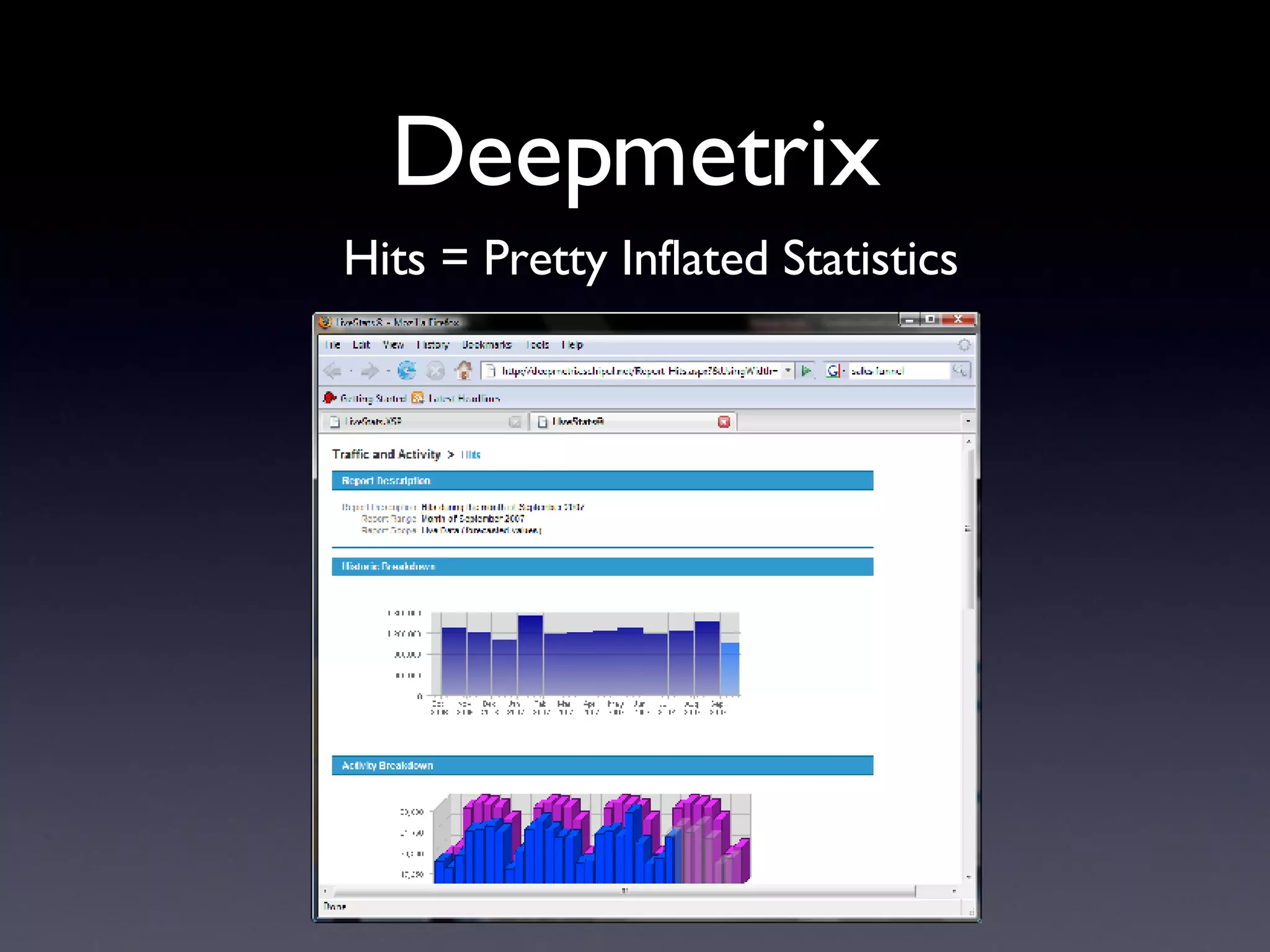Click the search magnifier icon
Screen dimensions: 1270x952
pyautogui.click(x=960, y=371)
